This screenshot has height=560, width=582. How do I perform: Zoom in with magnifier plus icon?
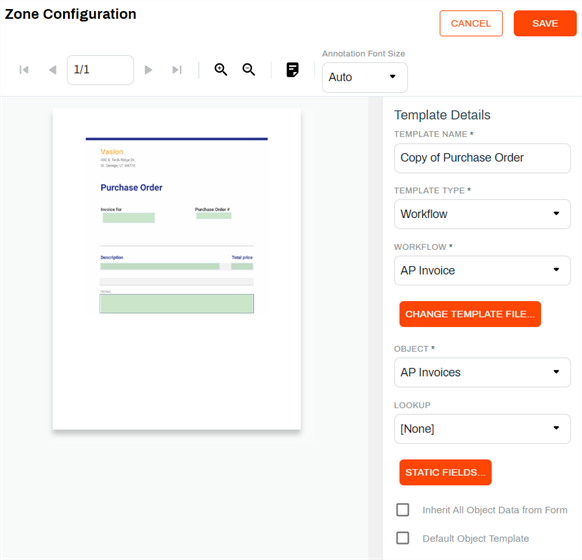[221, 69]
